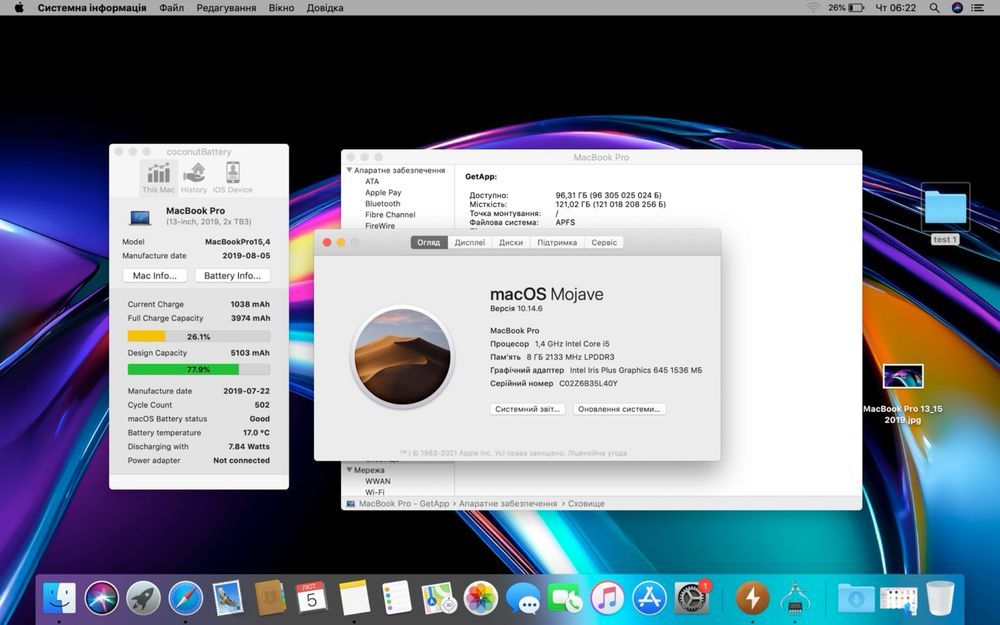This screenshot has width=1000, height=625.
Task: Open Launchpad rocket icon in dock
Action: [143, 599]
